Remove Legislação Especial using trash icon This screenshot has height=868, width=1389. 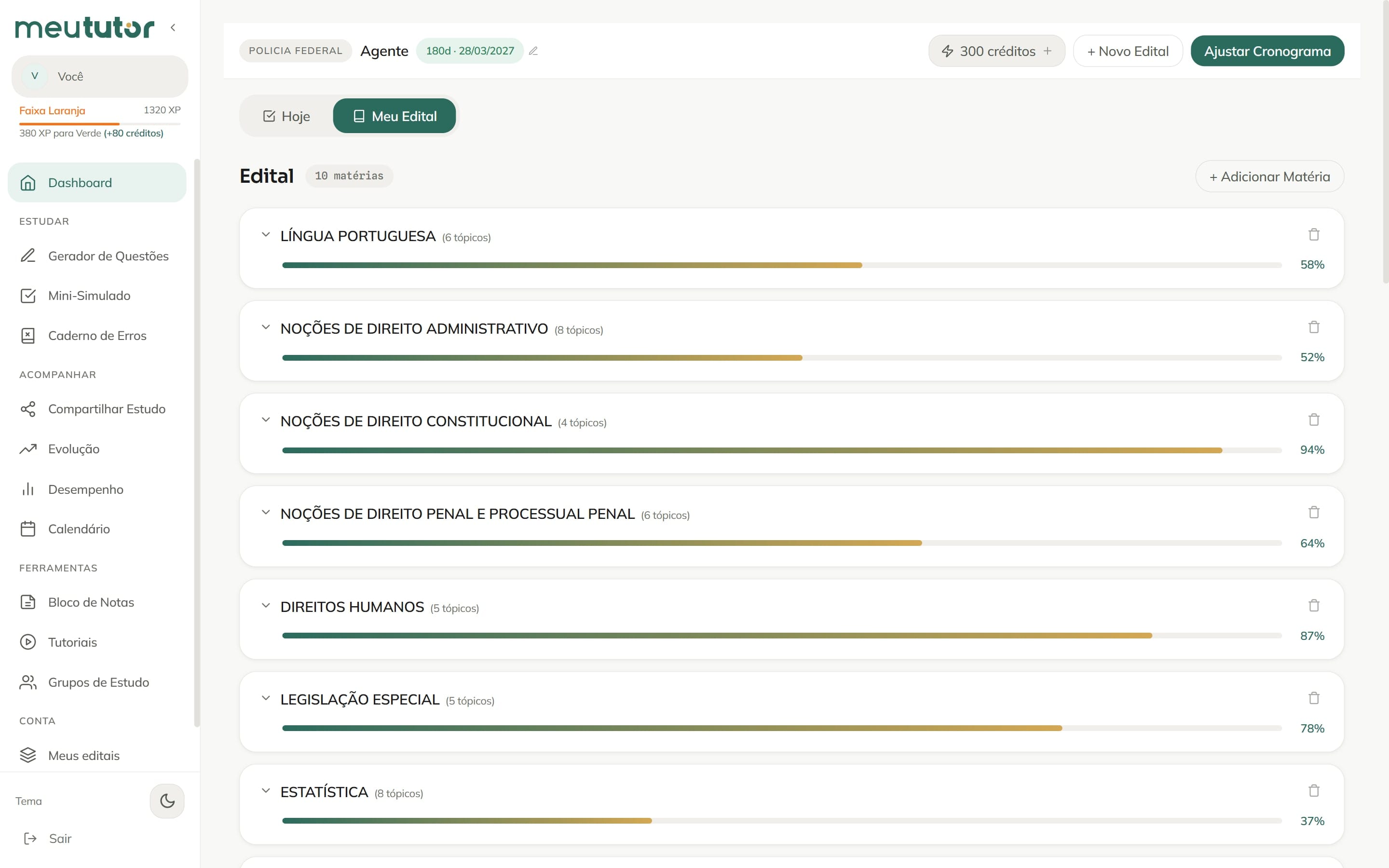[1313, 698]
